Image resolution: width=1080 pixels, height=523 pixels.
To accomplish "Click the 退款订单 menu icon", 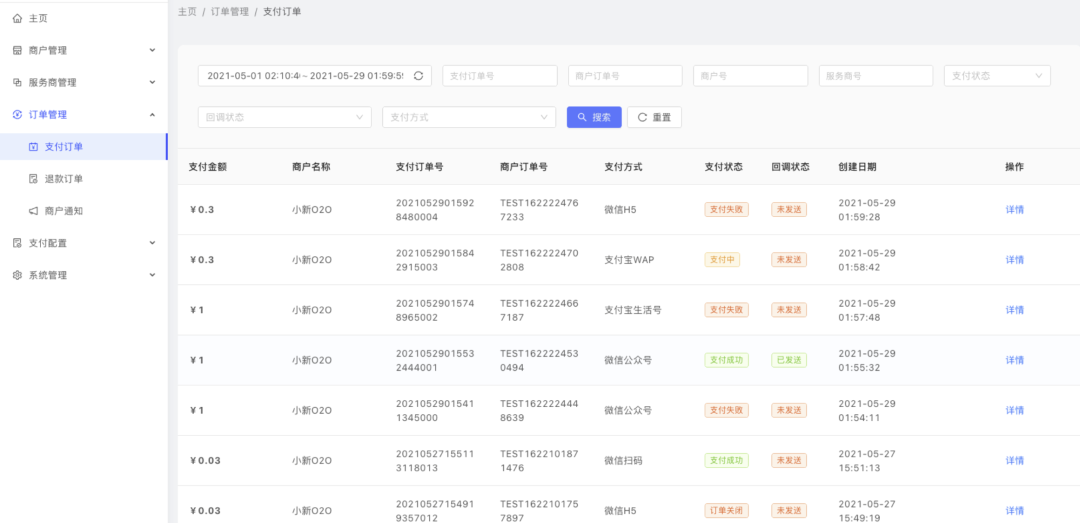I will coord(33,179).
